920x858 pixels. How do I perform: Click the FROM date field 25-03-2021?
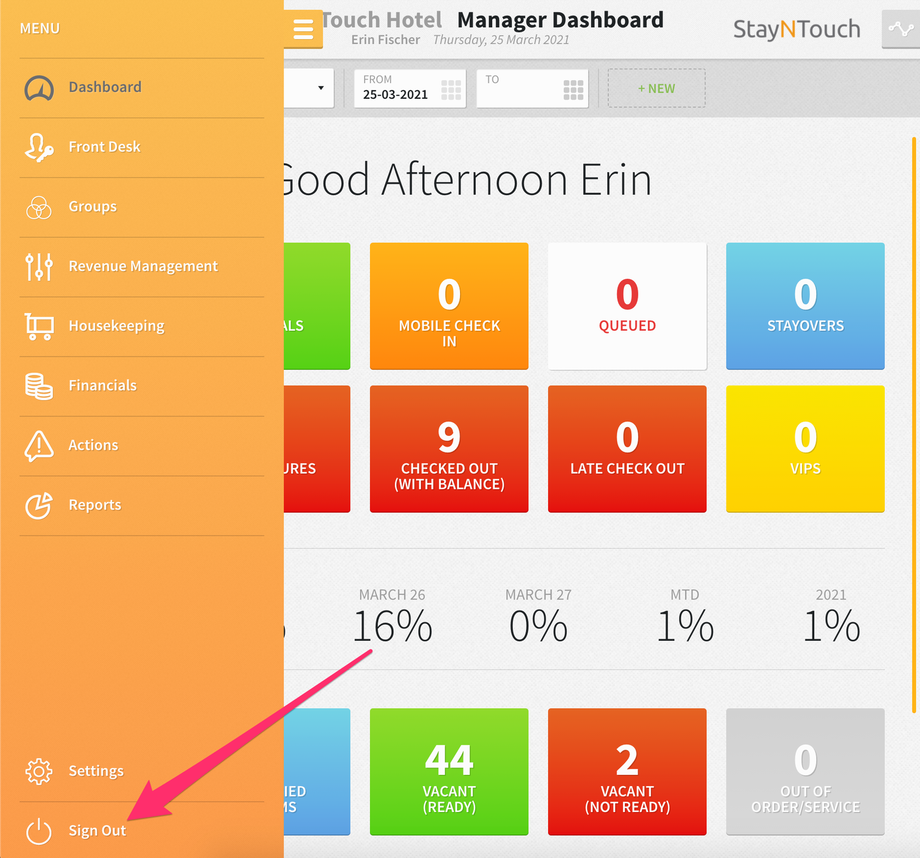[410, 89]
